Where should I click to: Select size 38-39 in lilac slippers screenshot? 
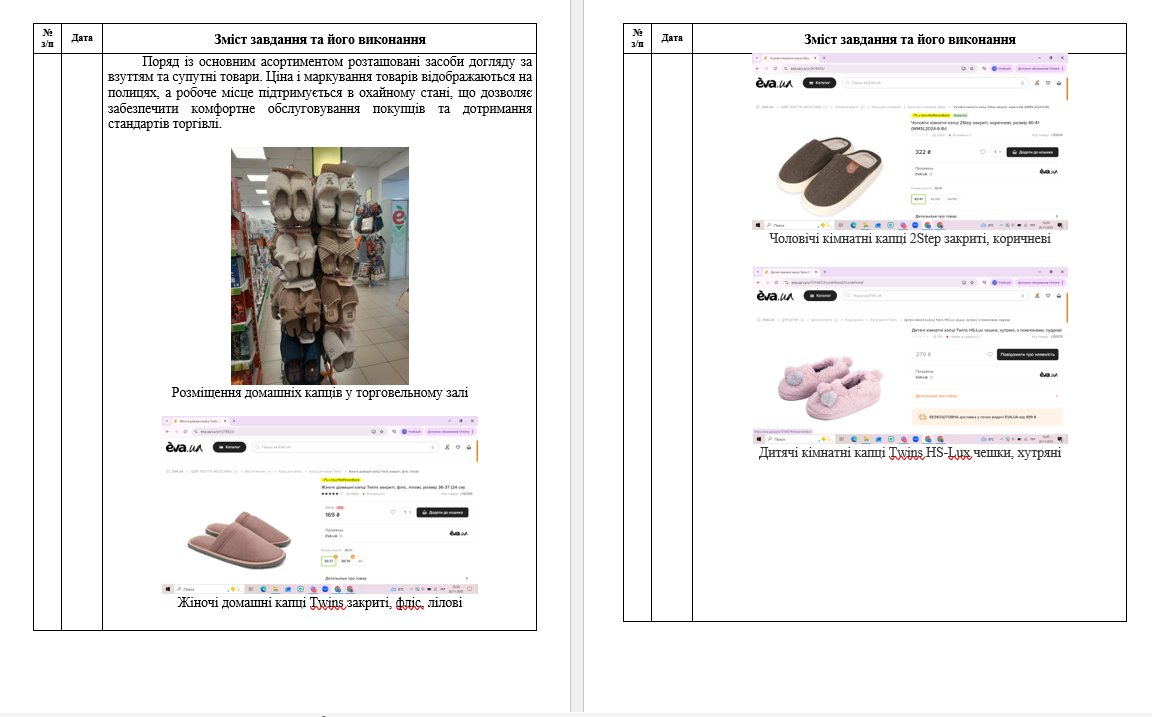click(346, 561)
